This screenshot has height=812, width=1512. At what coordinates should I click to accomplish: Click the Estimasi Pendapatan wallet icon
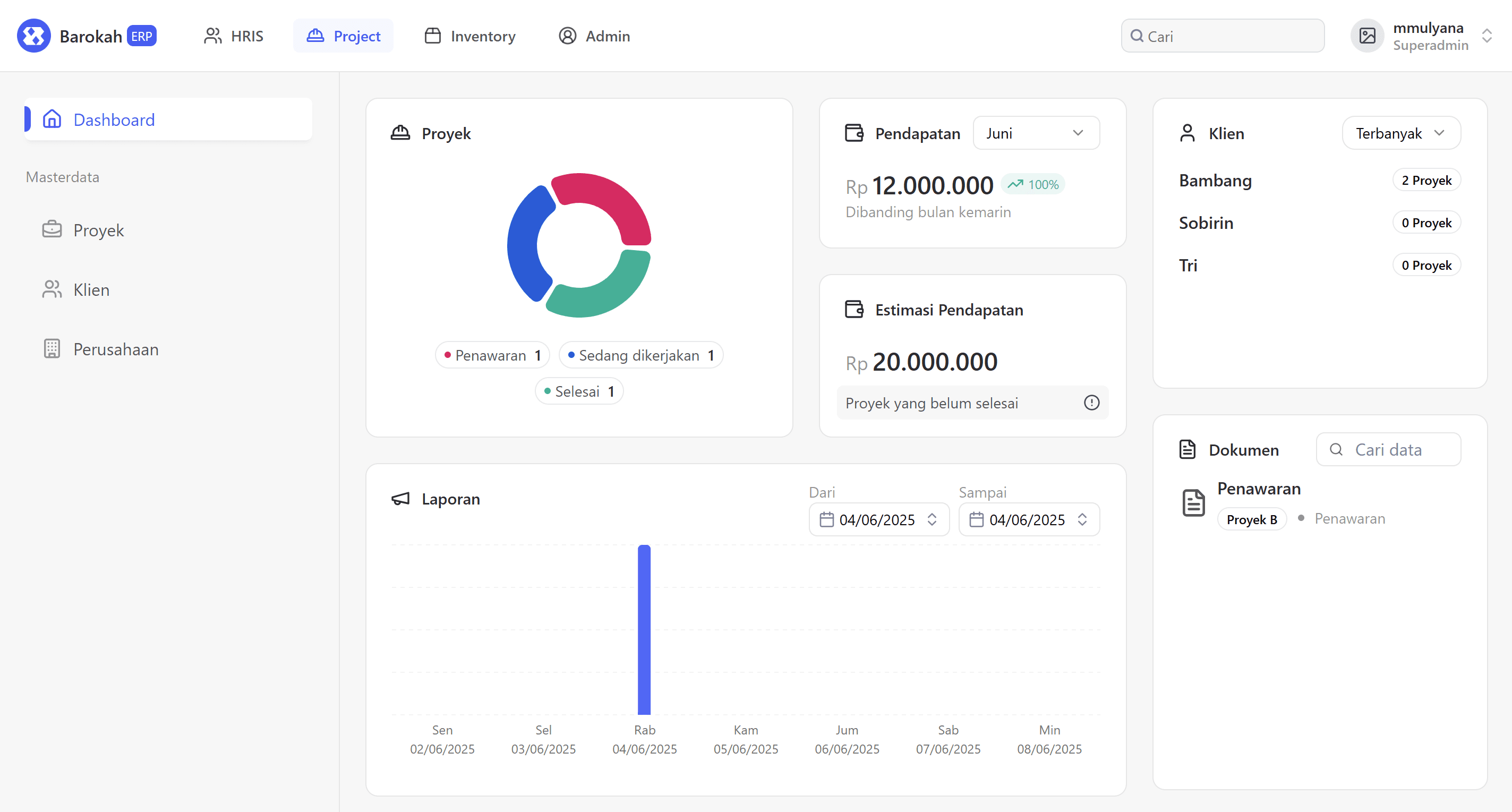coord(854,310)
